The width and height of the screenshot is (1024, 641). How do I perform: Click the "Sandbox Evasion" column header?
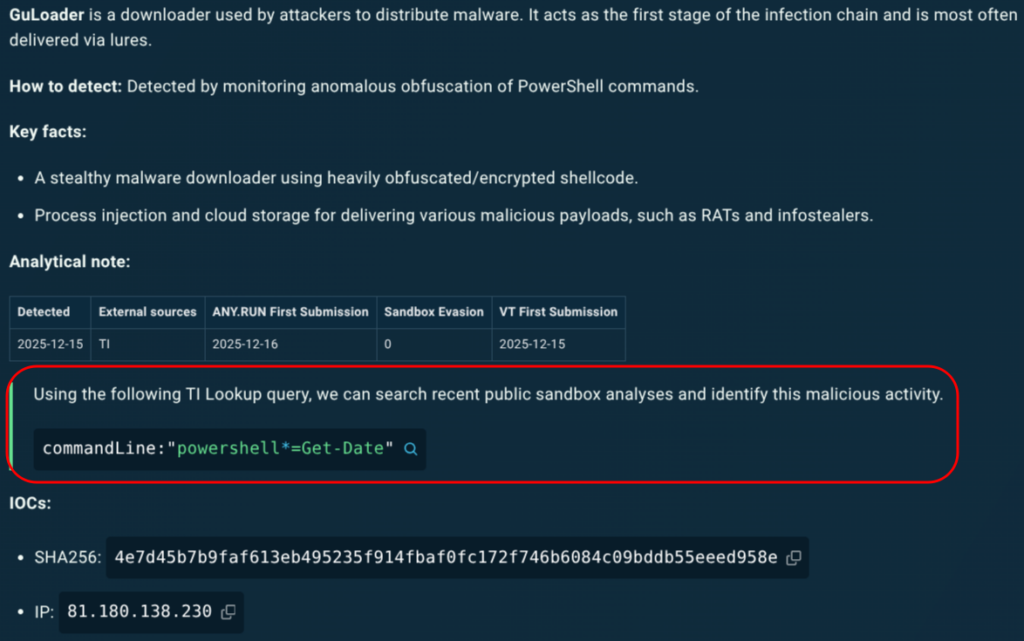pos(433,312)
